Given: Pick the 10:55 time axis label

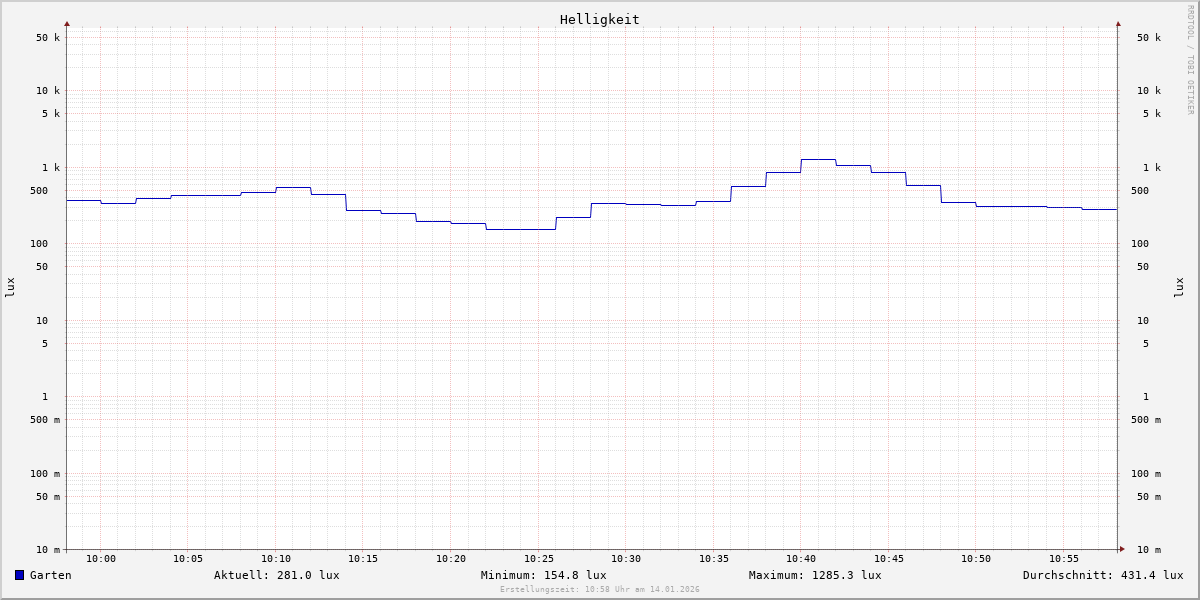Looking at the screenshot, I should click(x=1064, y=559).
